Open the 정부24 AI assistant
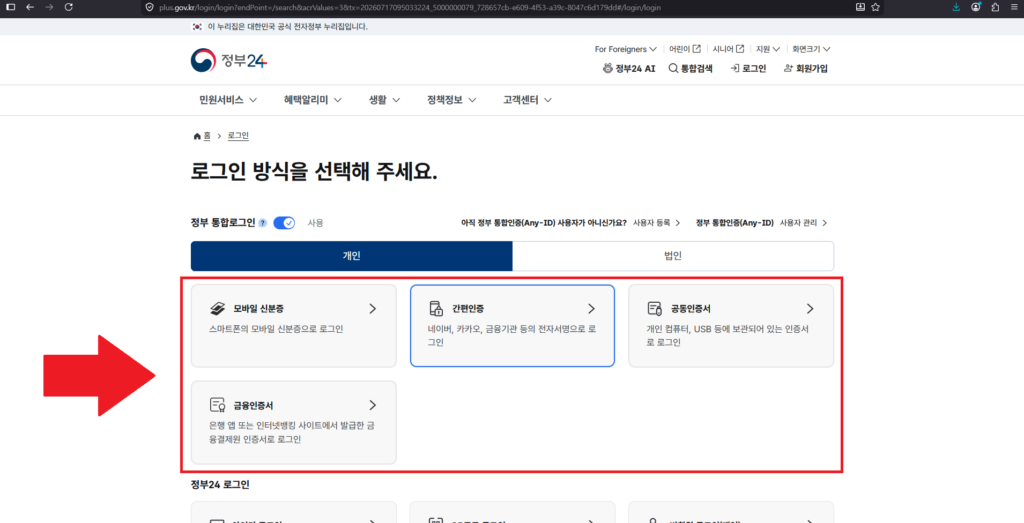Viewport: 1024px width, 523px height. (x=629, y=68)
